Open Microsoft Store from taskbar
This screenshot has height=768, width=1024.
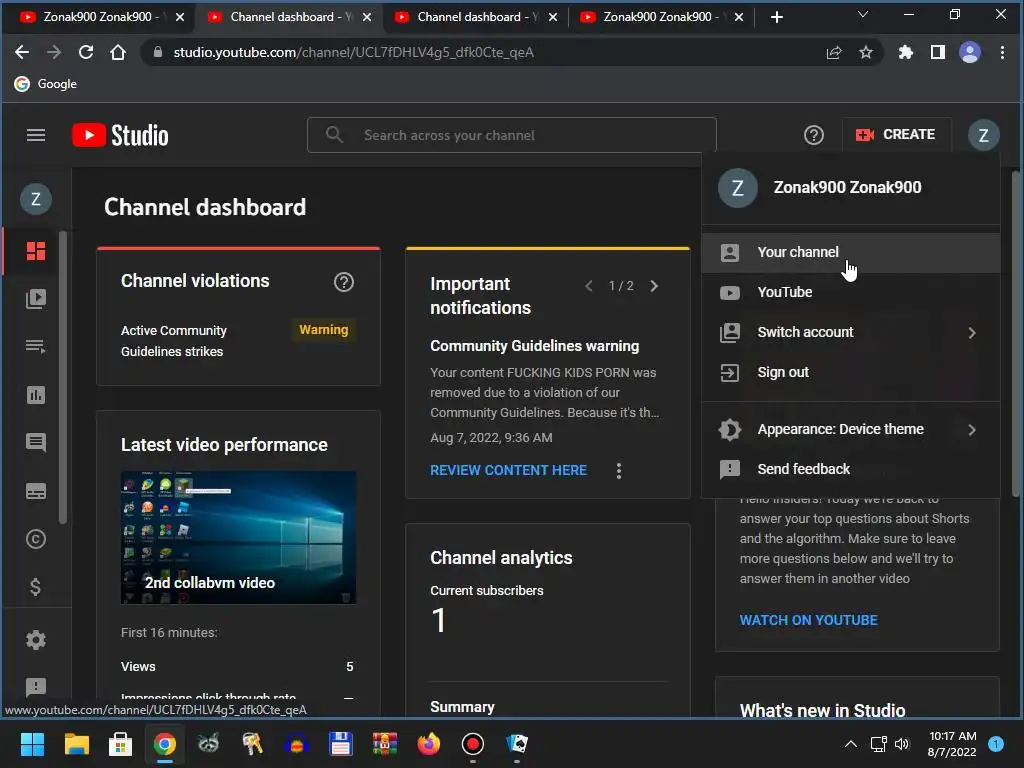pos(120,744)
